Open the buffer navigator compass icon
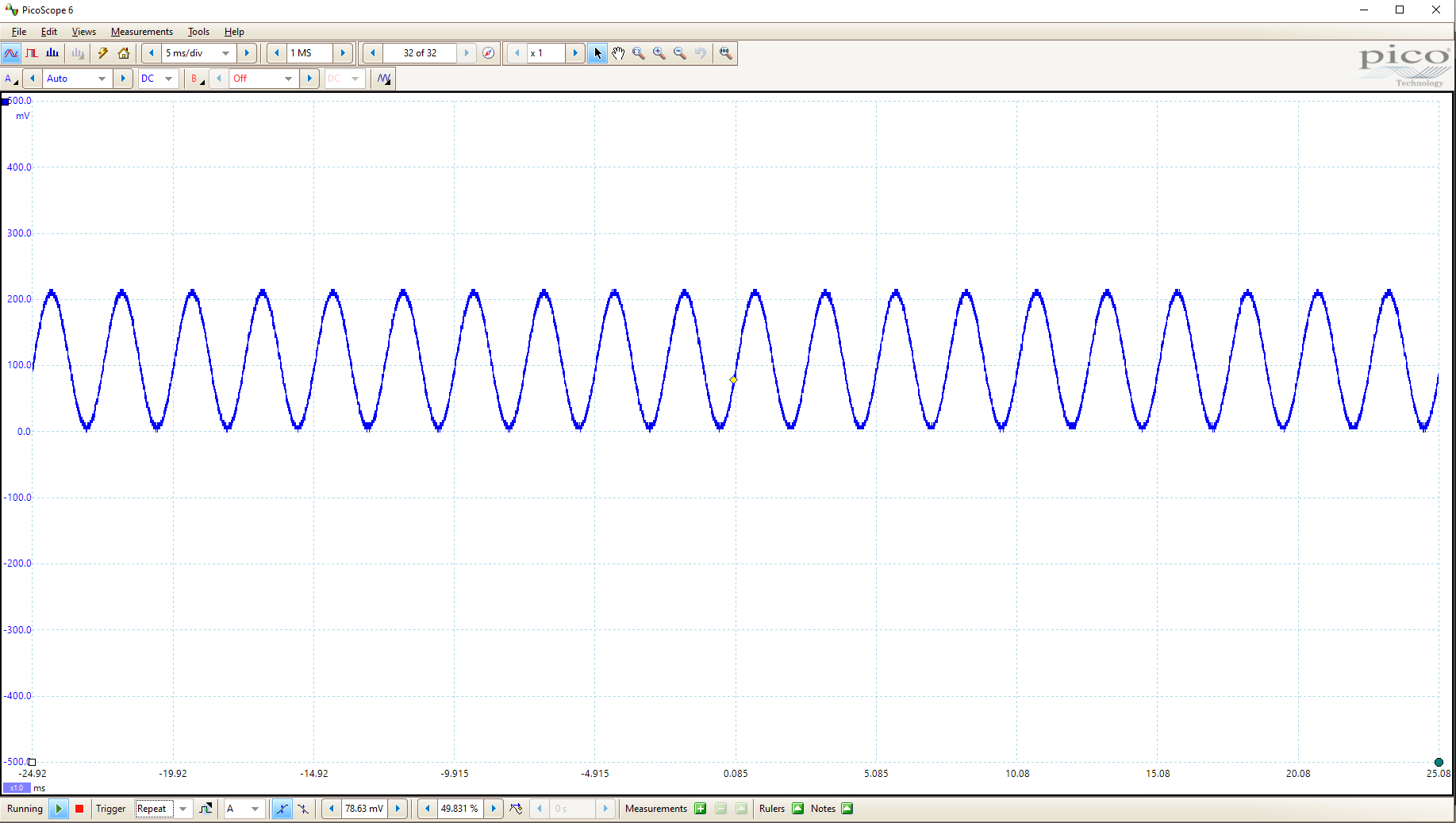 [x=489, y=53]
